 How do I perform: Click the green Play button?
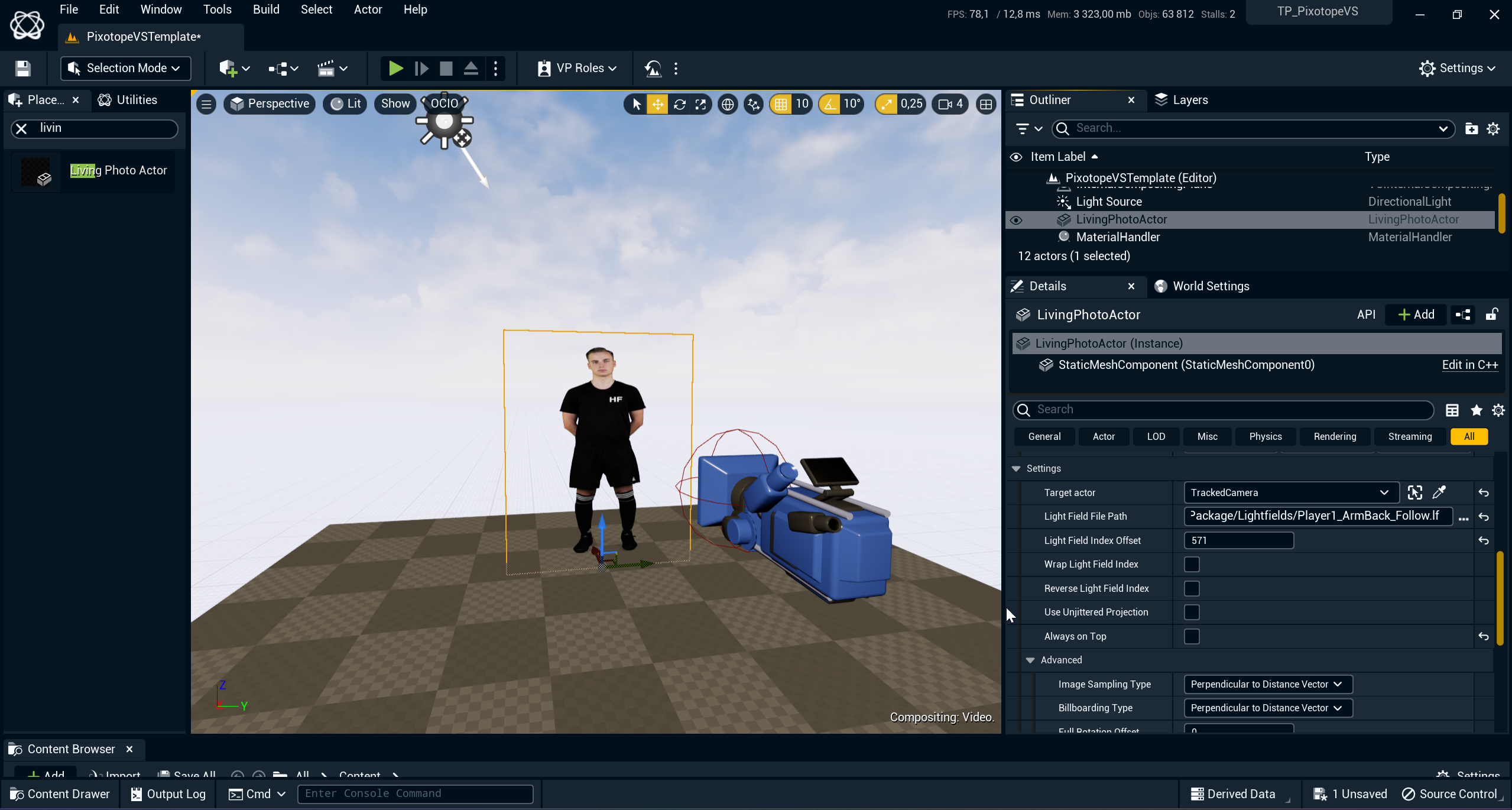tap(395, 69)
